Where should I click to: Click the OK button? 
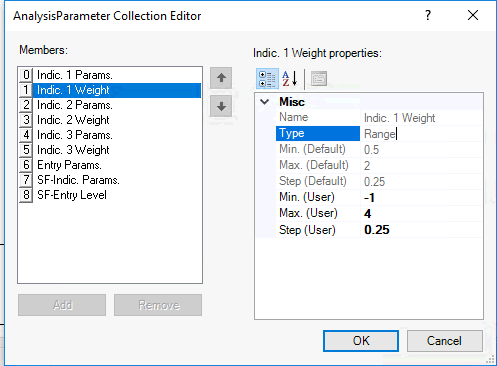coord(361,341)
